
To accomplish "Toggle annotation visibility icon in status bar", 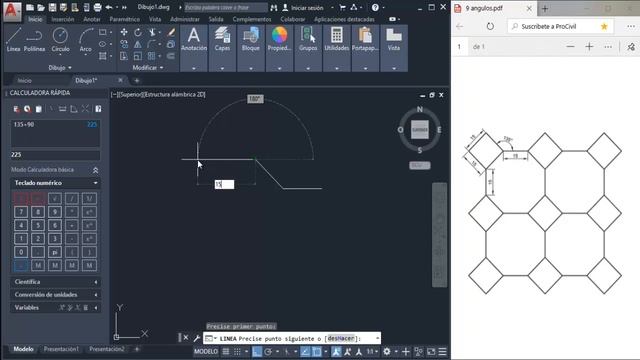I will click(336, 351).
